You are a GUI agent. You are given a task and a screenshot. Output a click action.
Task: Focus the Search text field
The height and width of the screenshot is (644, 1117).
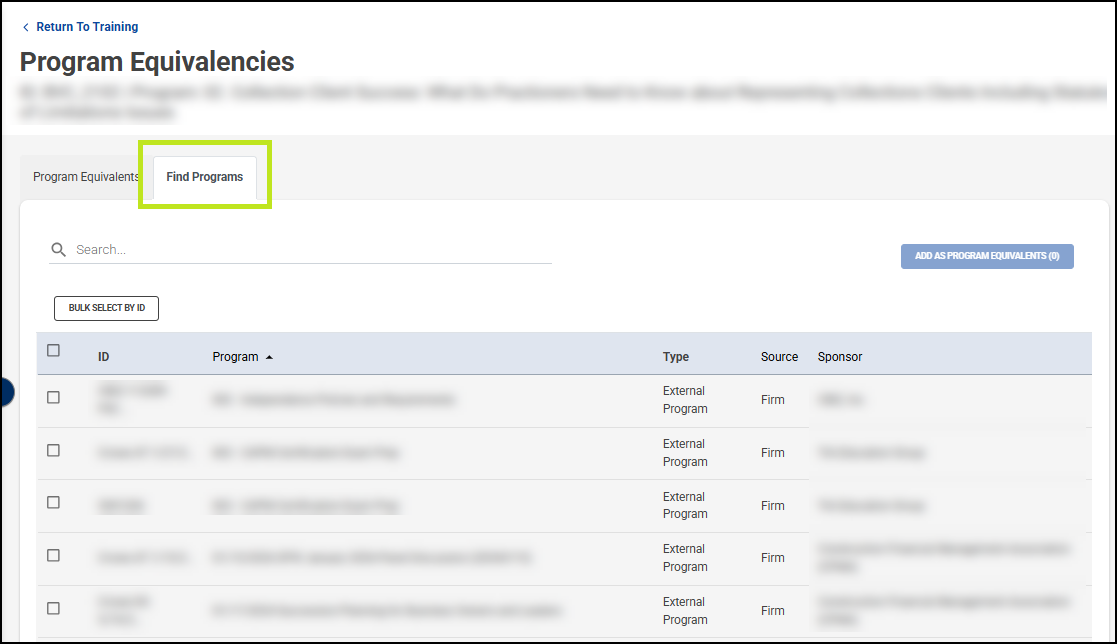click(x=310, y=250)
